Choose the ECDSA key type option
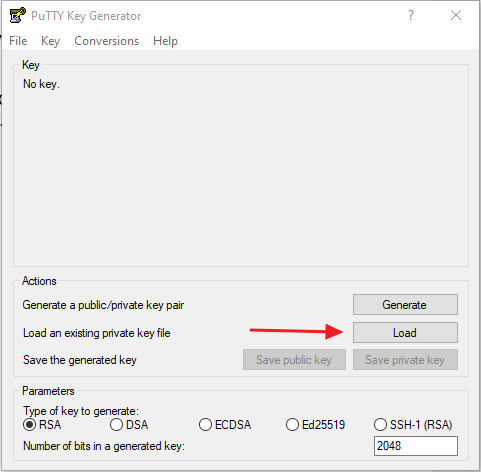The width and height of the screenshot is (481, 472). click(225, 425)
